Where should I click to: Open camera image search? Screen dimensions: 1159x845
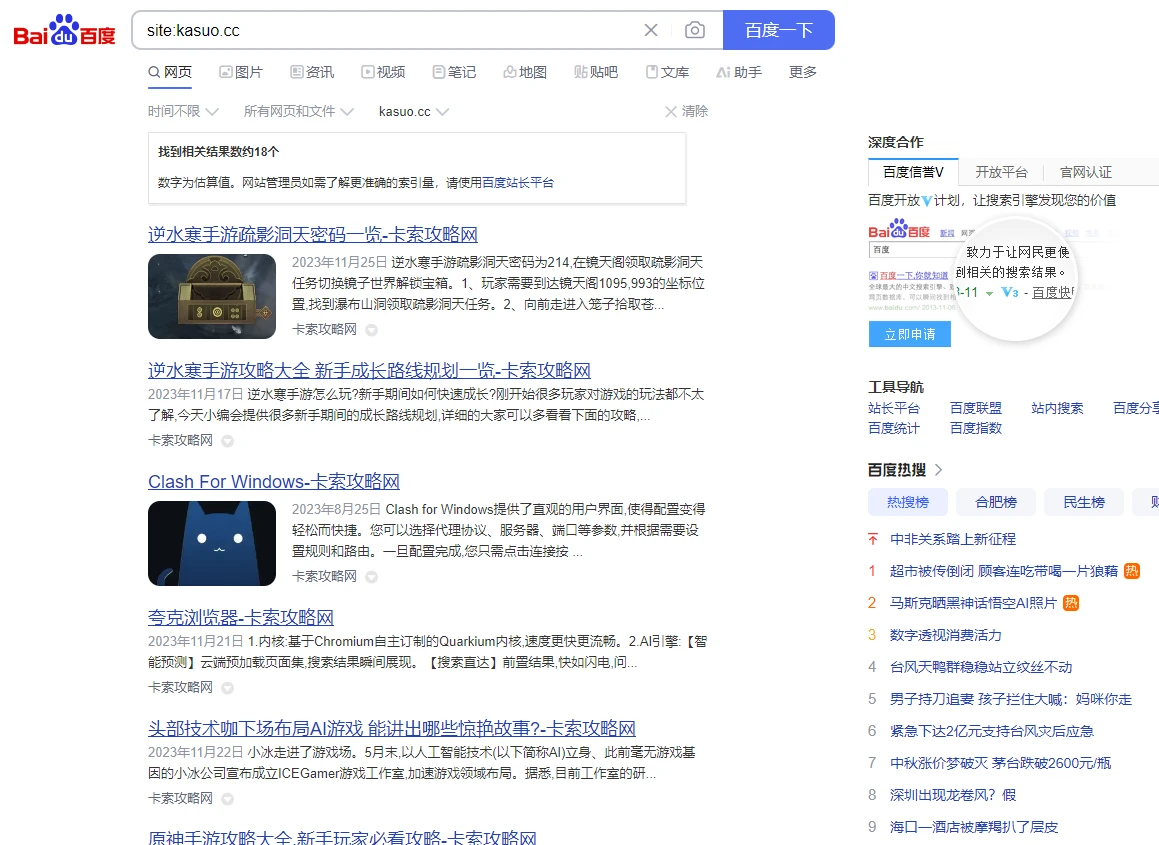pos(694,30)
